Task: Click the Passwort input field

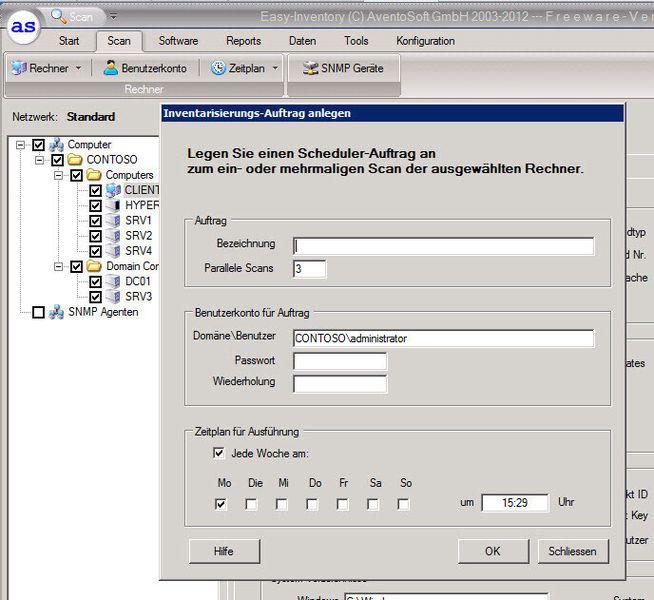Action: pos(339,360)
